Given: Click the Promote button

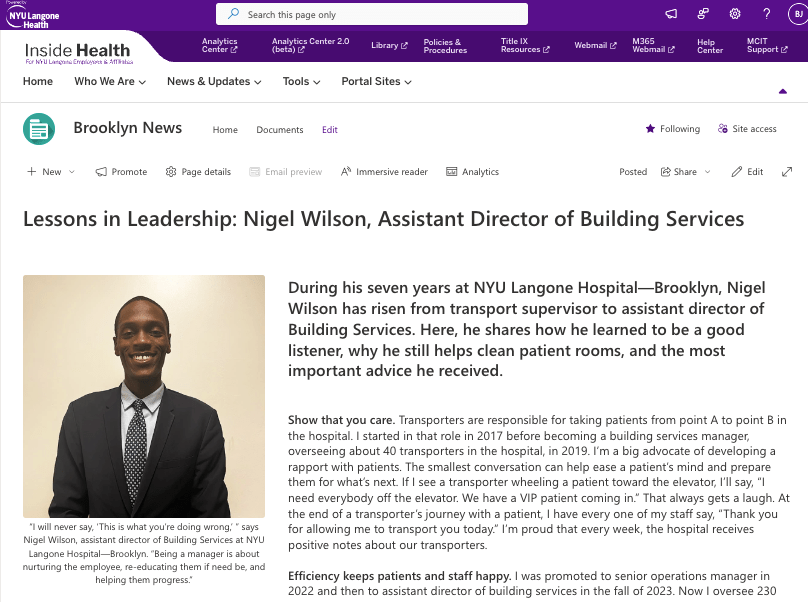Looking at the screenshot, I should pyautogui.click(x=122, y=172).
